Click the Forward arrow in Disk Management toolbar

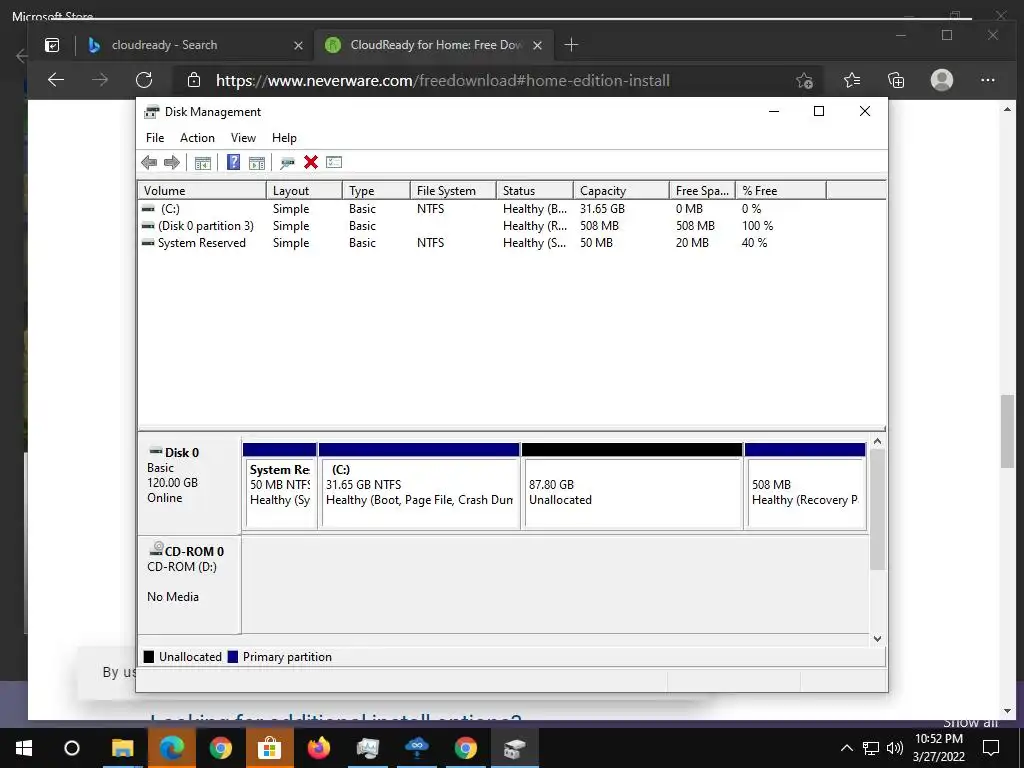[172, 163]
